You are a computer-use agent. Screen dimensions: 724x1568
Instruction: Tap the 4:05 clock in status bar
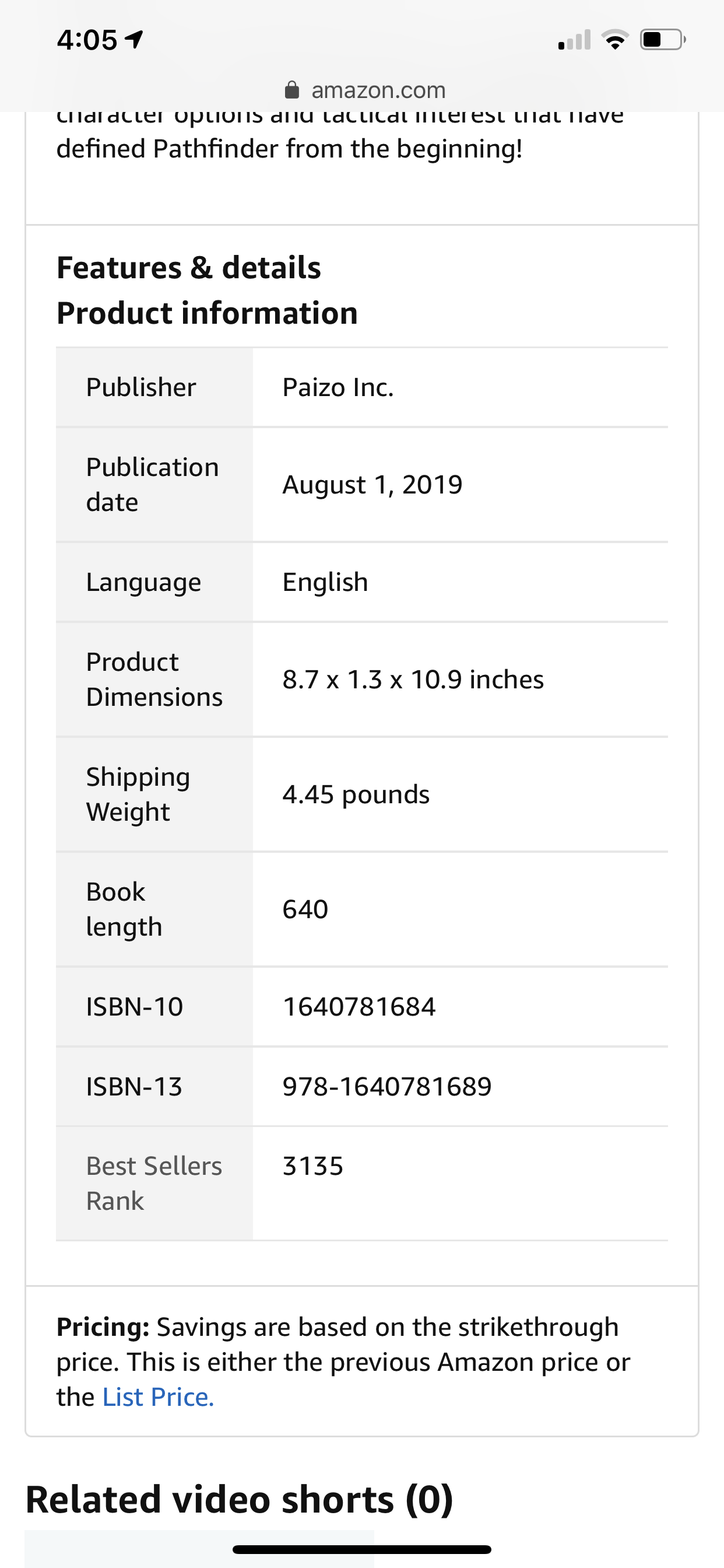click(x=87, y=40)
